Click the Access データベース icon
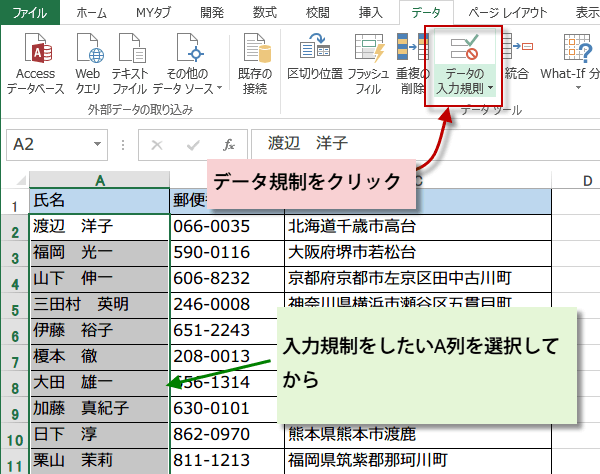The image size is (600, 474). click(36, 59)
